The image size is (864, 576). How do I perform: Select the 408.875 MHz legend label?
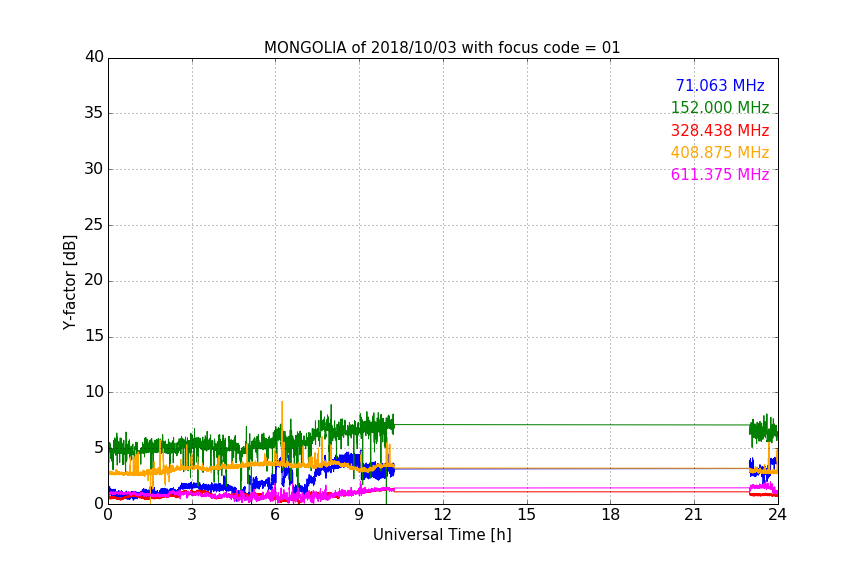(x=720, y=153)
